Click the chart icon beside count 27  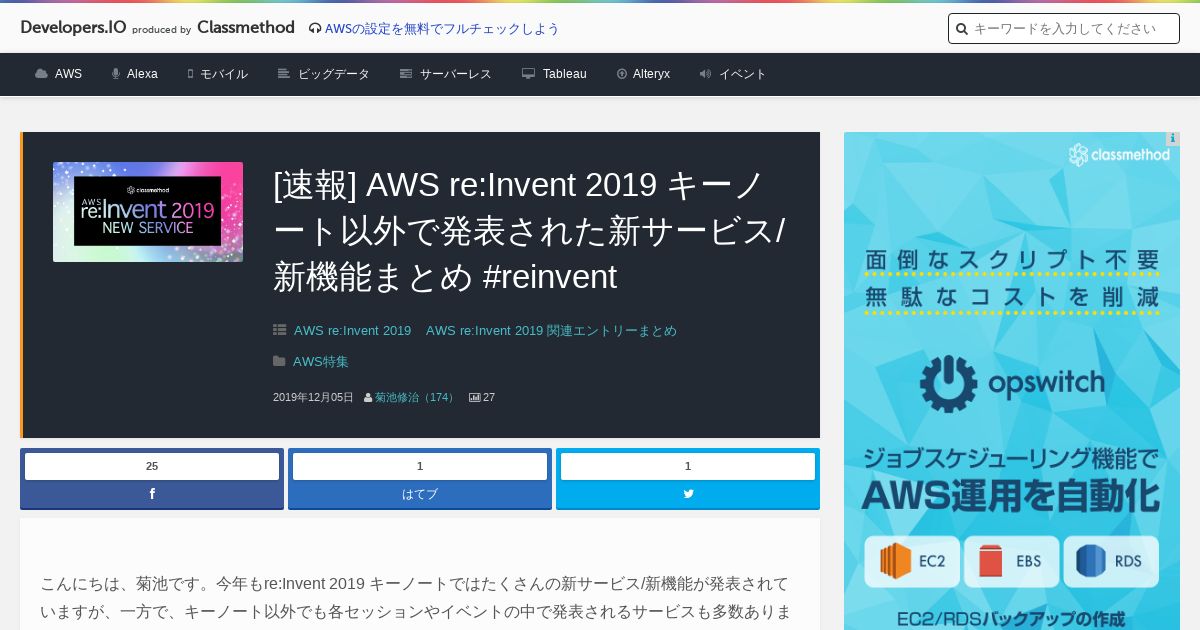[x=475, y=398]
